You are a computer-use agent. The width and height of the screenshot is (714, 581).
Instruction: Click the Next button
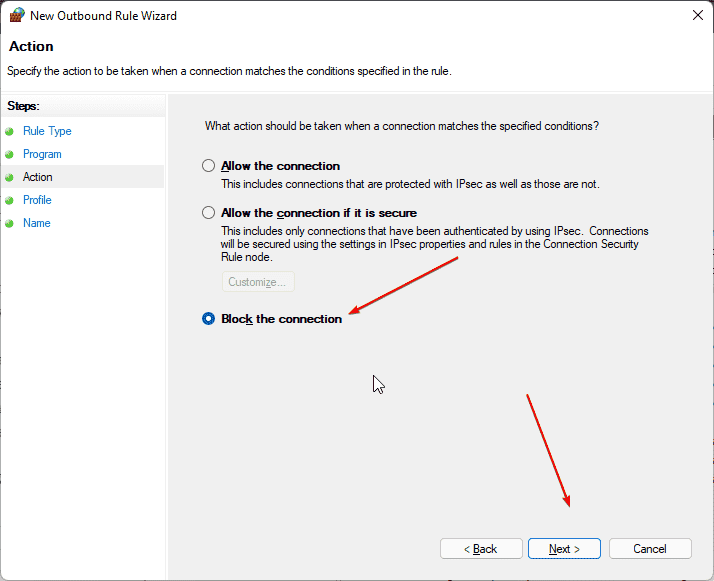coord(564,549)
